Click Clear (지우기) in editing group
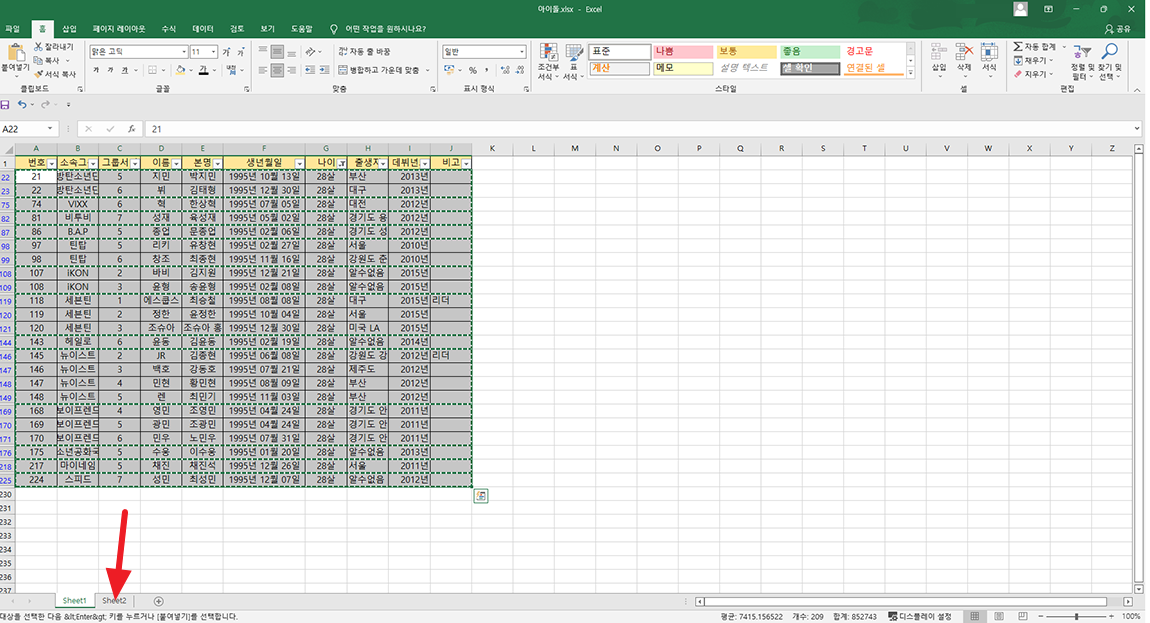Screen dimensions: 1150x623 tap(1033, 73)
